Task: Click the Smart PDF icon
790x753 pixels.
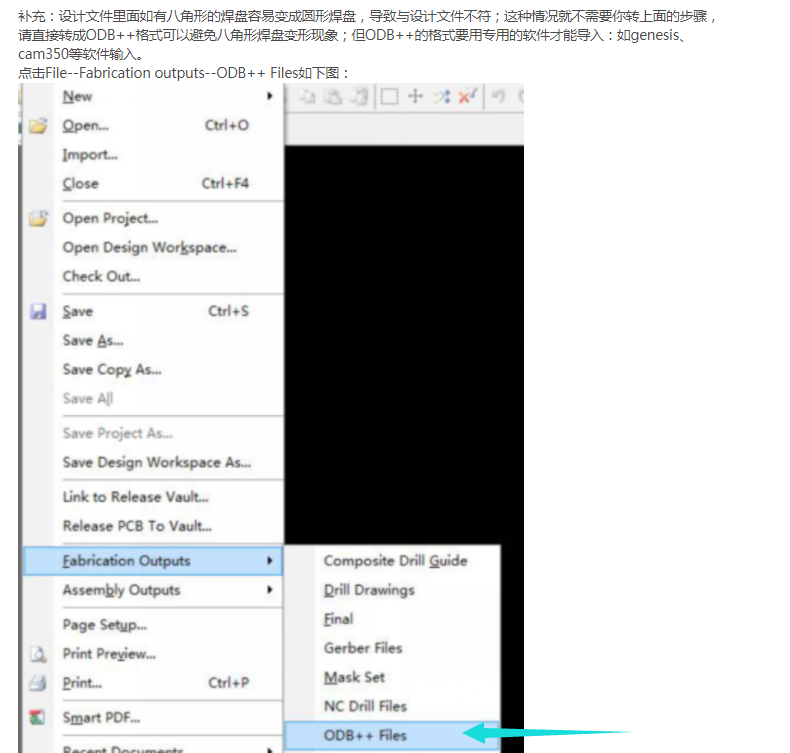Action: pyautogui.click(x=38, y=717)
